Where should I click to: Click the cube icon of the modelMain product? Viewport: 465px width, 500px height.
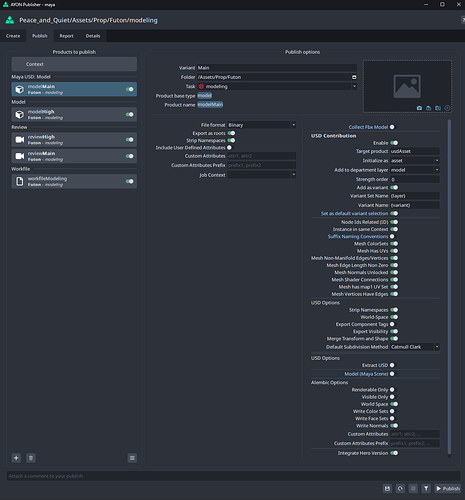click(20, 89)
